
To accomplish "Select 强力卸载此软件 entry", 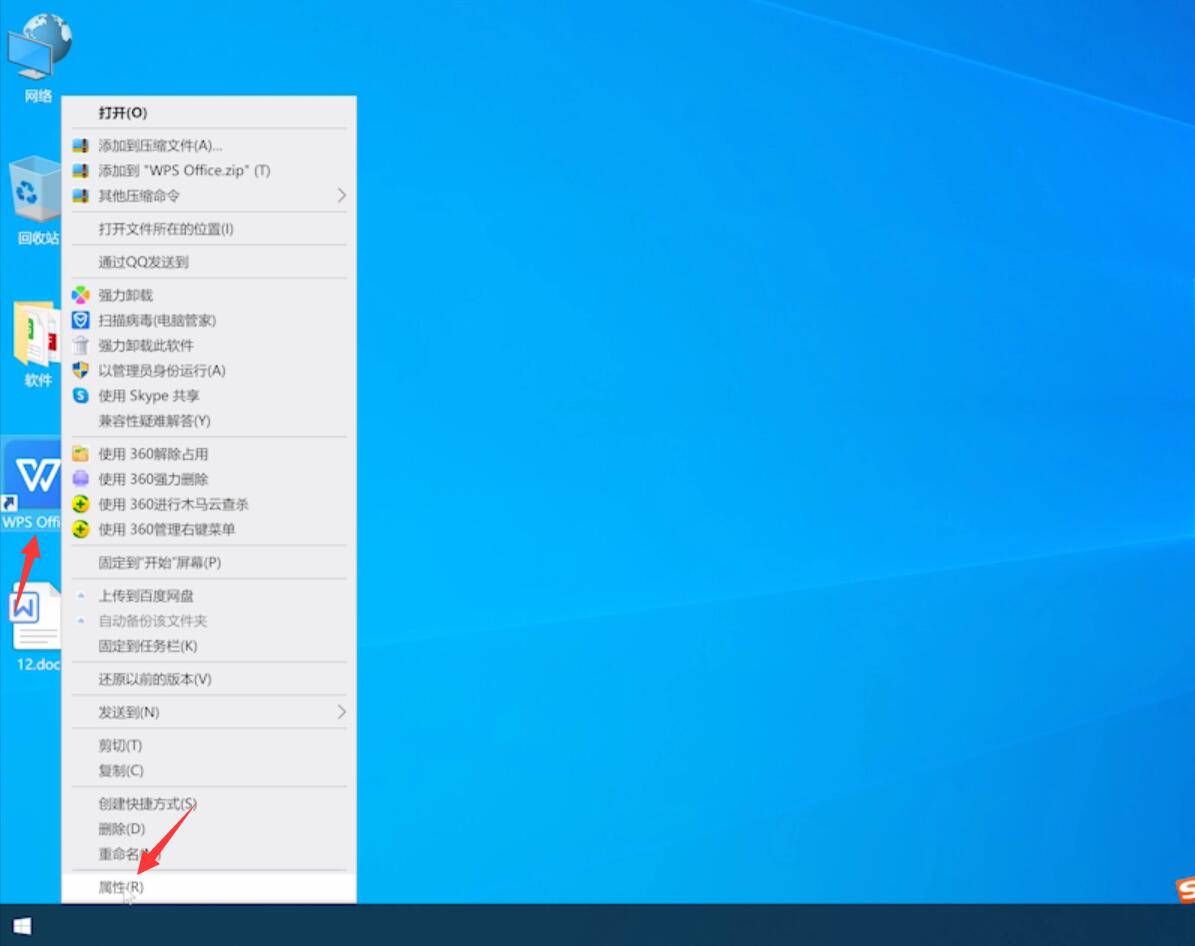I will pos(209,345).
